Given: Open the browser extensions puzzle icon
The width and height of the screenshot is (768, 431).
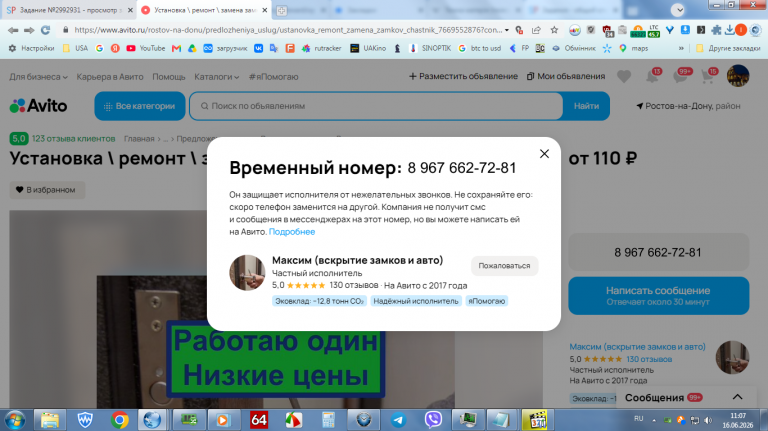Looking at the screenshot, I should (716, 30).
